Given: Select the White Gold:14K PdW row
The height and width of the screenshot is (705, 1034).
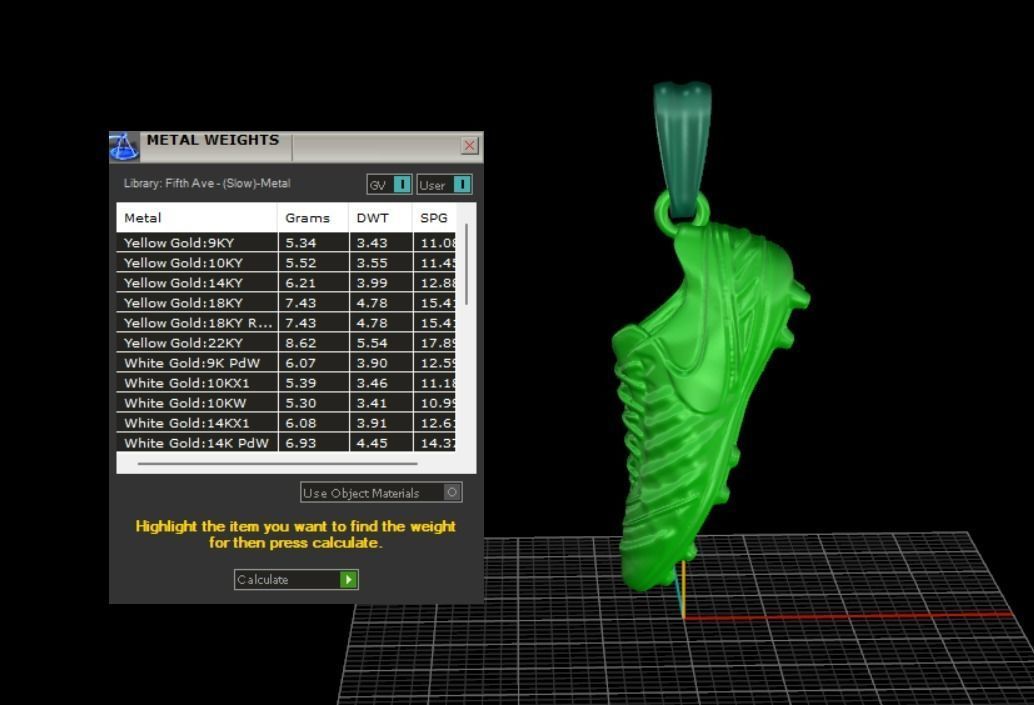Looking at the screenshot, I should pos(286,443).
